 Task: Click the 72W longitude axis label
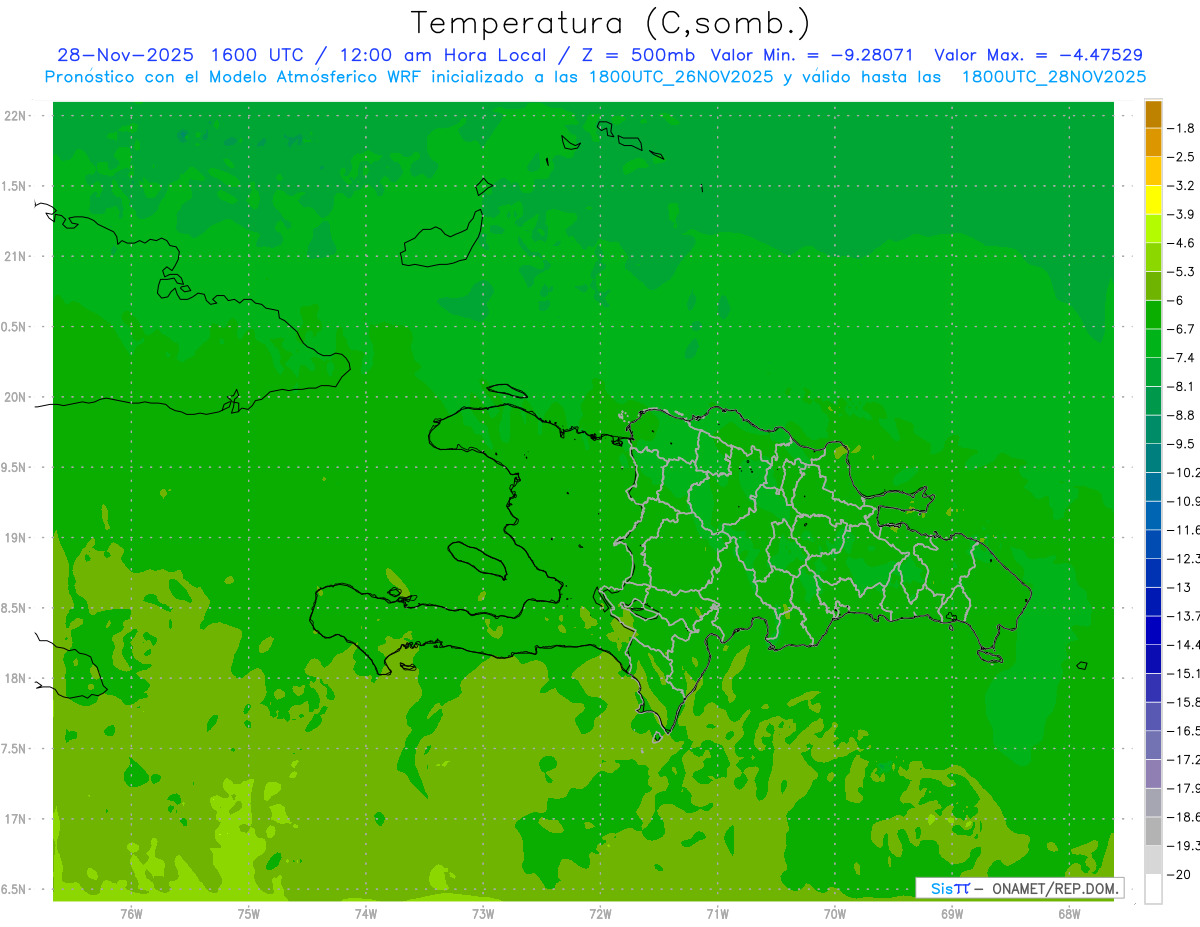tap(600, 913)
